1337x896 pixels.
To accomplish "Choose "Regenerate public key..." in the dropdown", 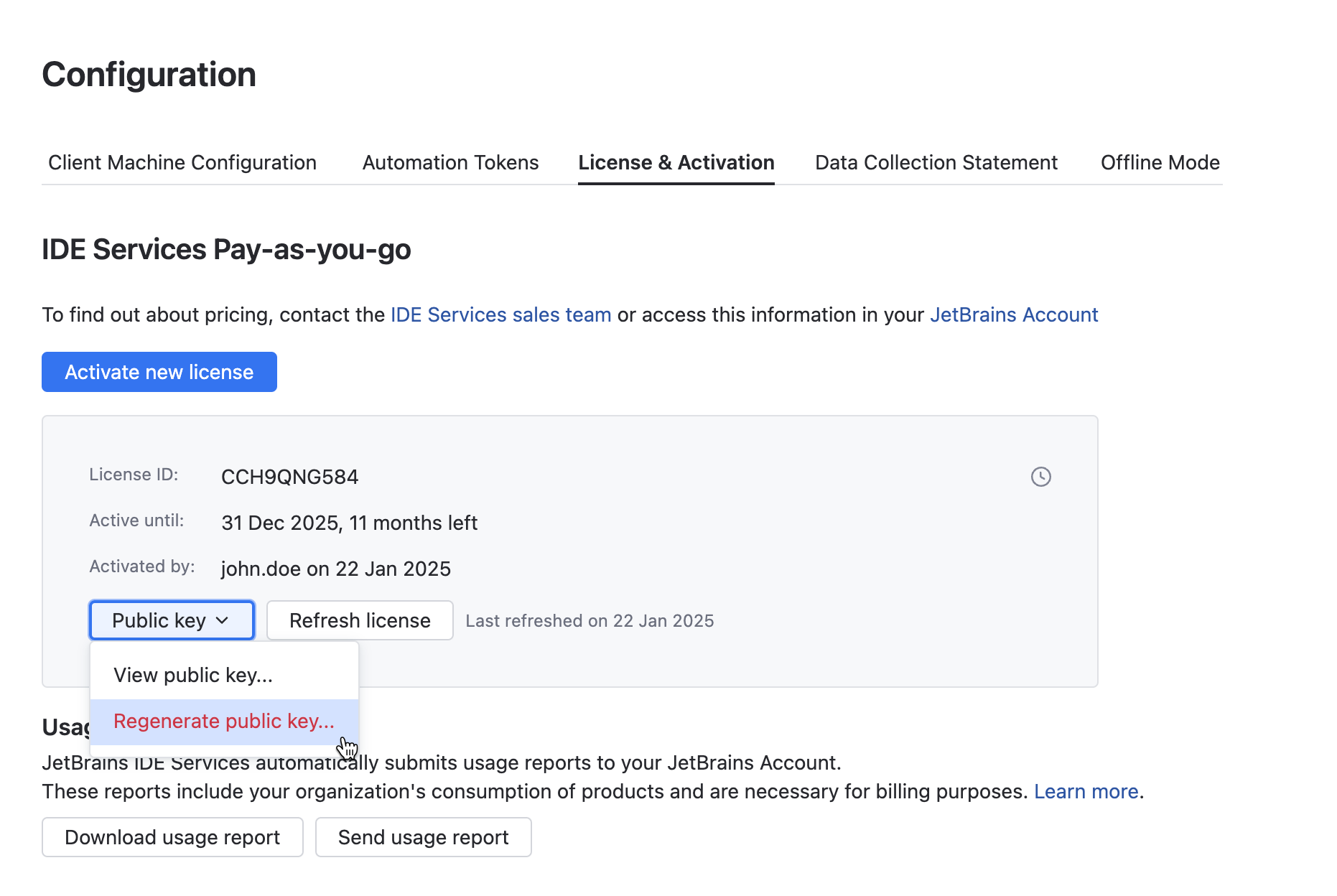I will coord(223,721).
